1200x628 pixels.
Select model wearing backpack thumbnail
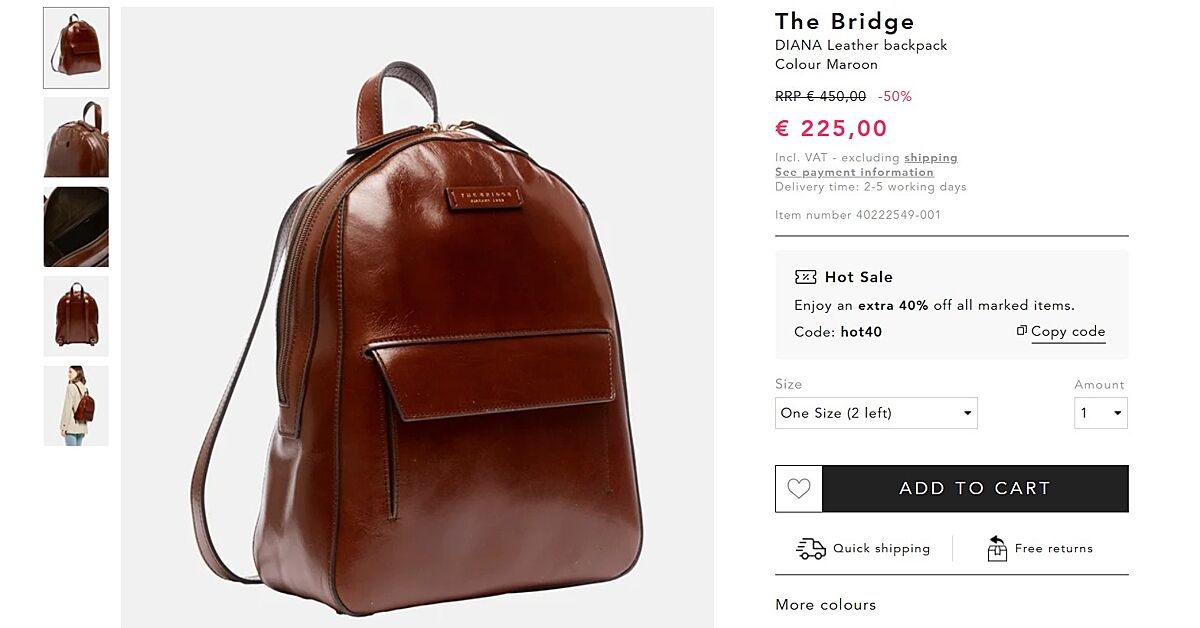pyautogui.click(x=76, y=406)
